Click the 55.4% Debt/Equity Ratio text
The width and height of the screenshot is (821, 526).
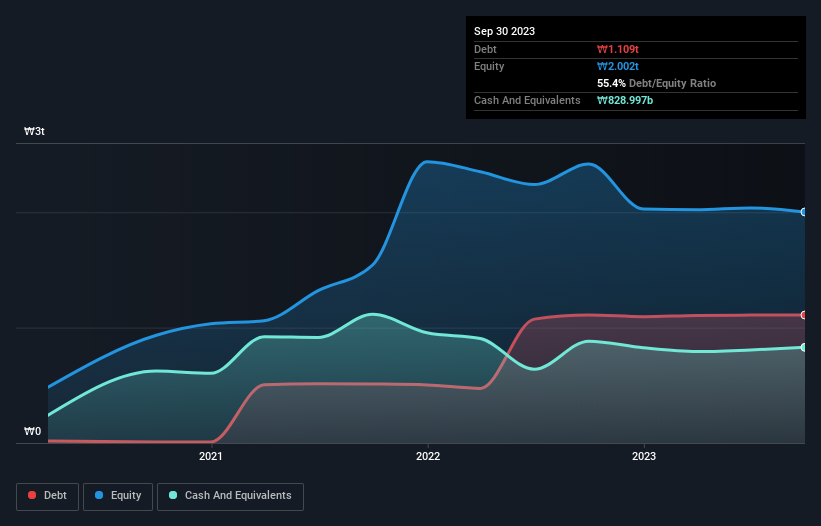coord(656,83)
